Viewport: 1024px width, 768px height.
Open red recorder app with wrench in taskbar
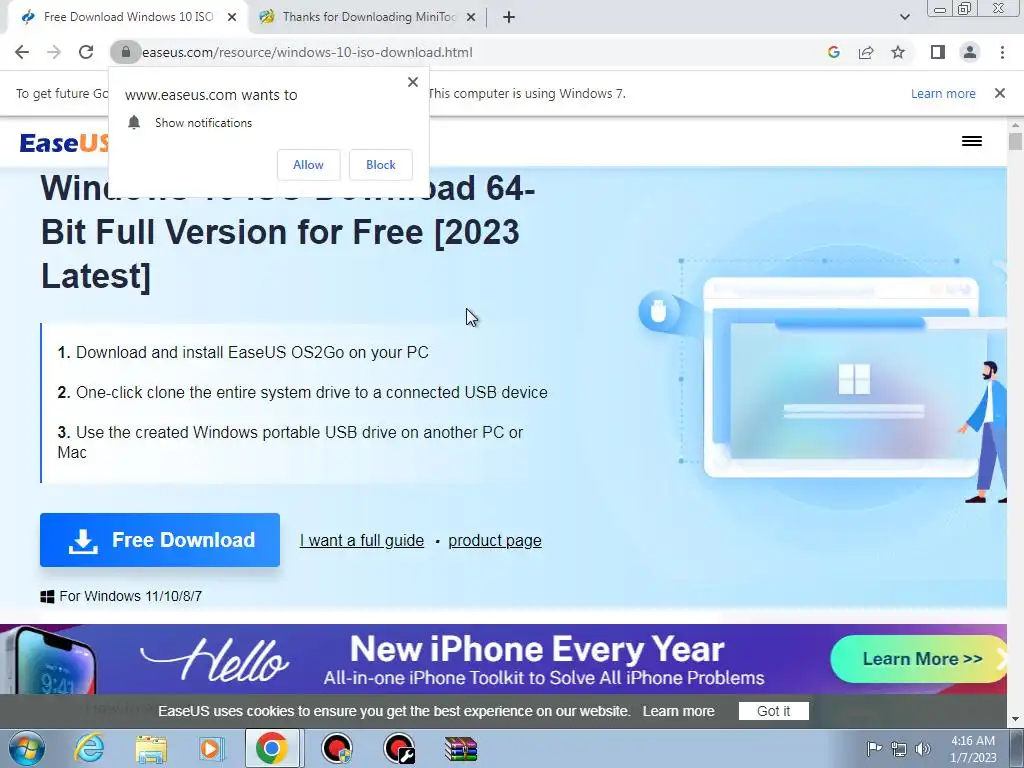click(399, 748)
